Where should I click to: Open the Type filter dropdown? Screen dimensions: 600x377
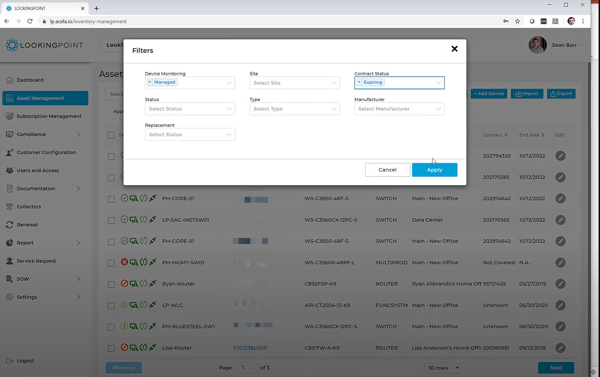pyautogui.click(x=295, y=109)
